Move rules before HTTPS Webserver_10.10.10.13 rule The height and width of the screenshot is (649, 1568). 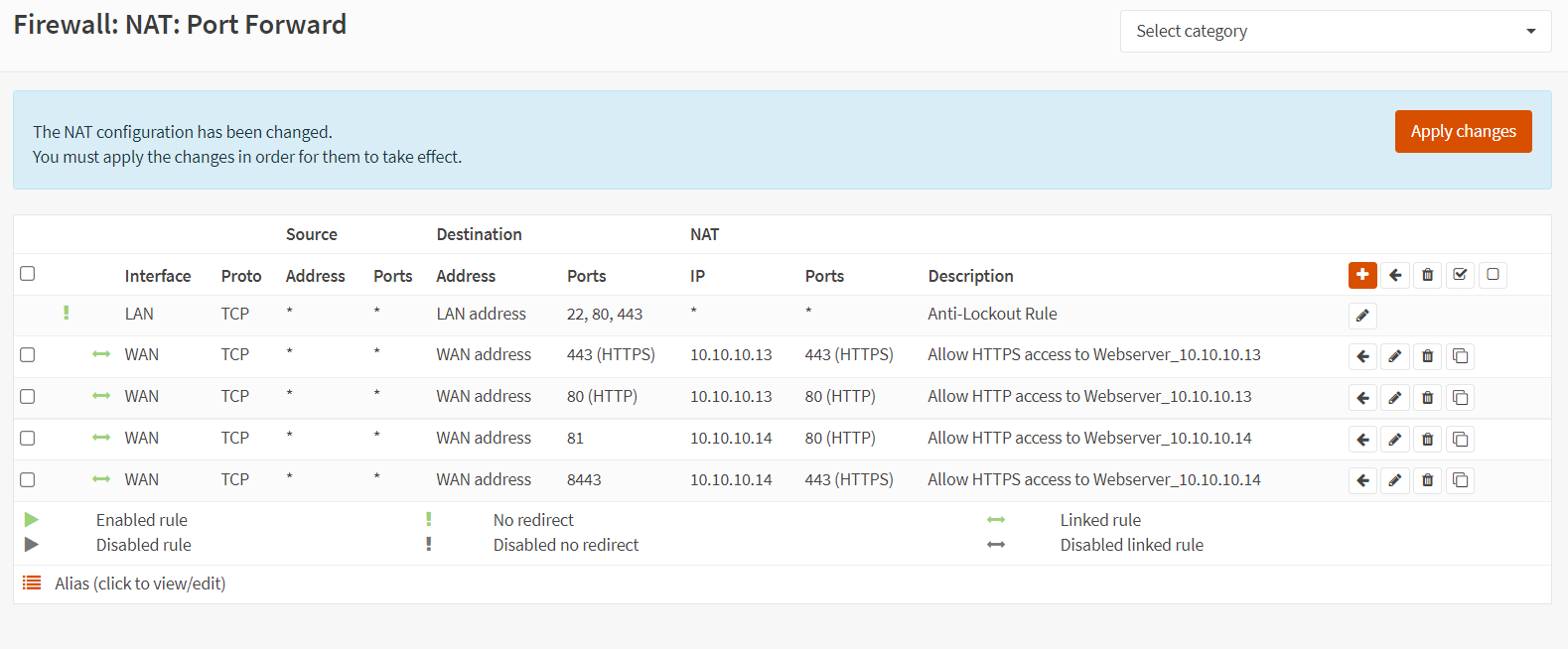tap(1362, 356)
